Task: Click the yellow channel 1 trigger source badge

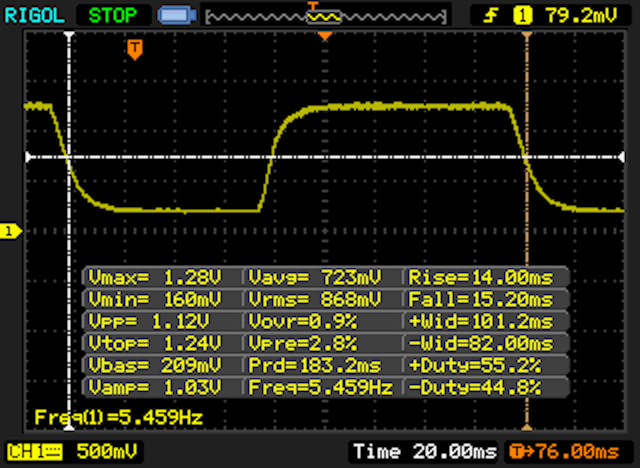Action: tap(523, 16)
